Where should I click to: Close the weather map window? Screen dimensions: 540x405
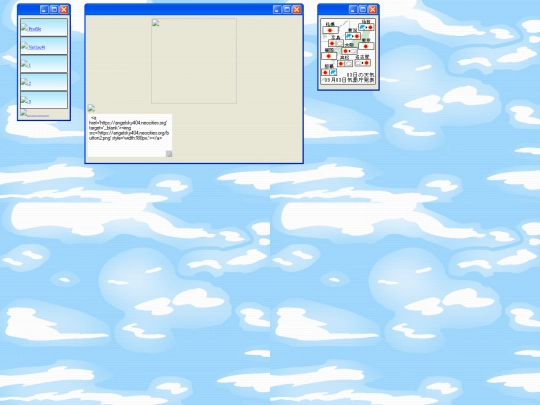[373, 10]
